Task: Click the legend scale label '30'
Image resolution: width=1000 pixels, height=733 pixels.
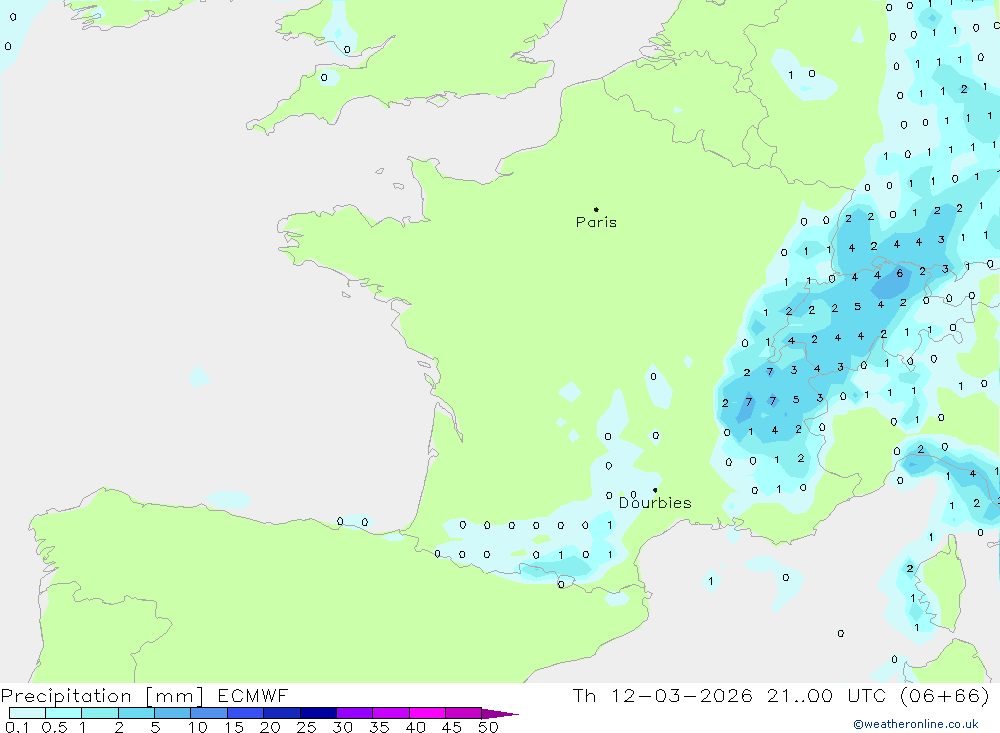Action: point(342,727)
